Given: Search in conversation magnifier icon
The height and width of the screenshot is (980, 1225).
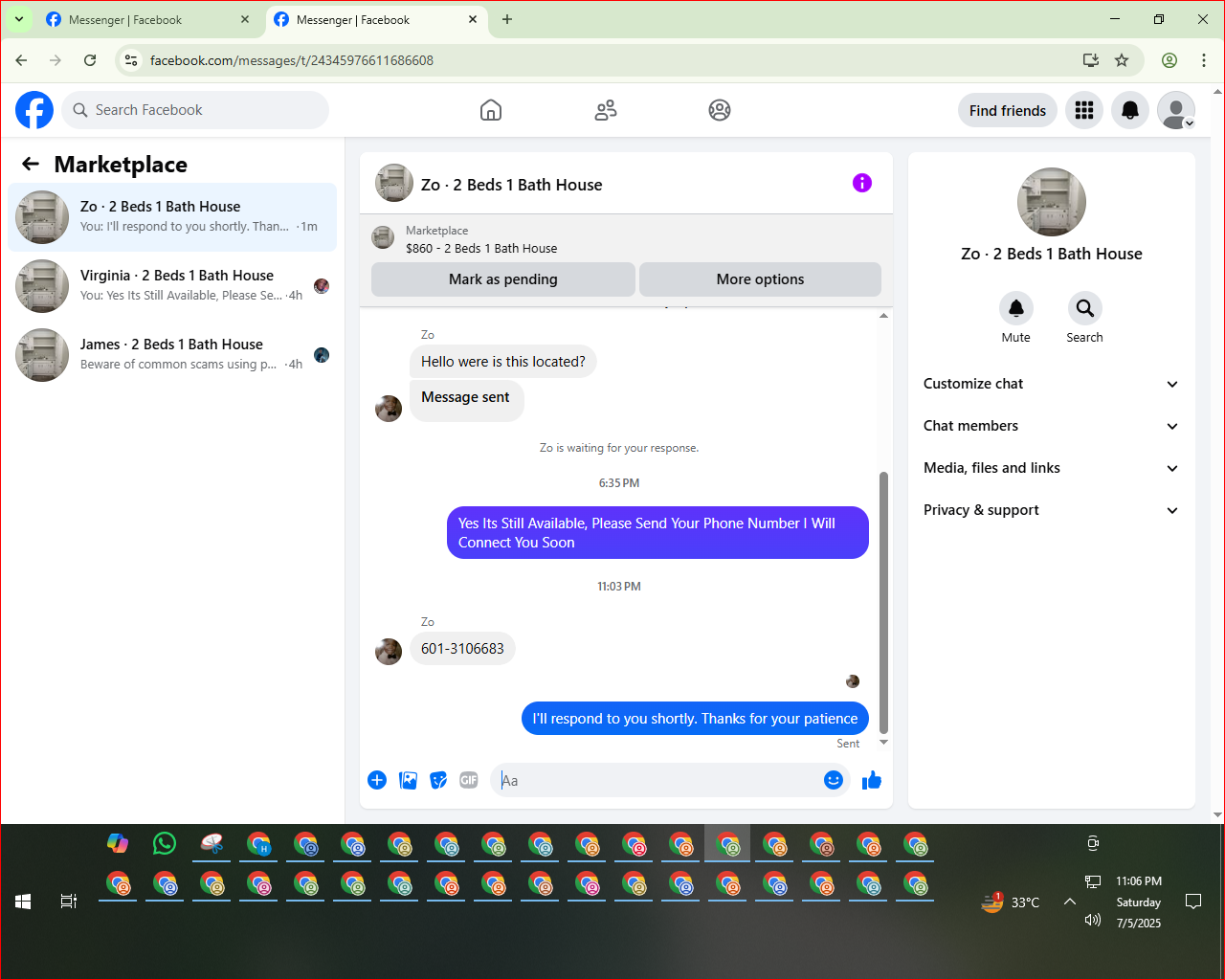Looking at the screenshot, I should 1084,308.
